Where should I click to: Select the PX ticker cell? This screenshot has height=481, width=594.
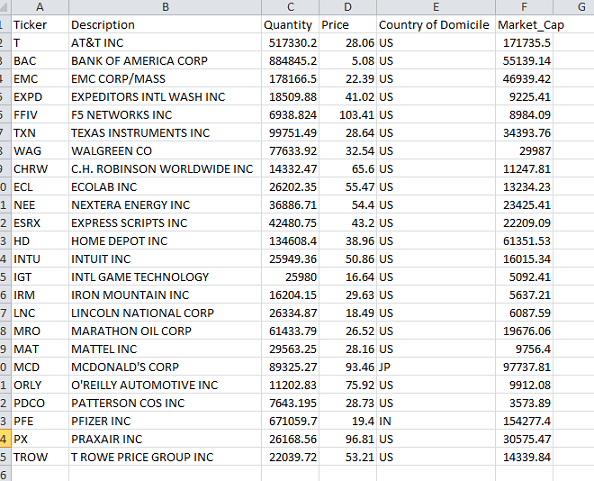point(40,439)
